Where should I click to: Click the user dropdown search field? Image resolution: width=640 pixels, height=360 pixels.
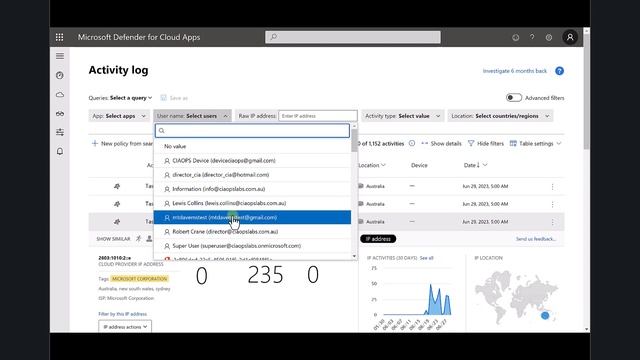[x=252, y=131]
